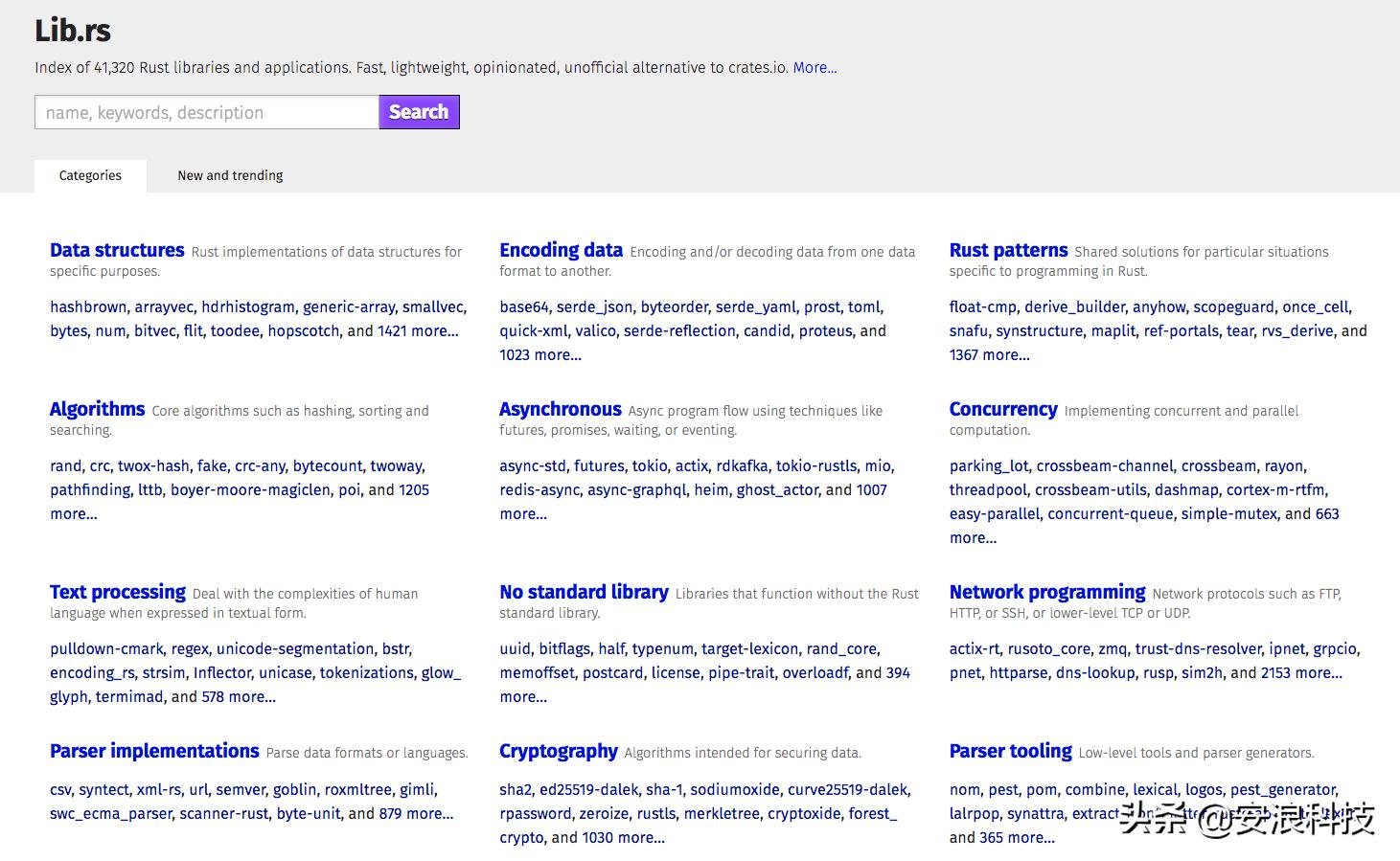Image resolution: width=1400 pixels, height=861 pixels.
Task: Click the hashbrown crate link
Action: click(88, 306)
